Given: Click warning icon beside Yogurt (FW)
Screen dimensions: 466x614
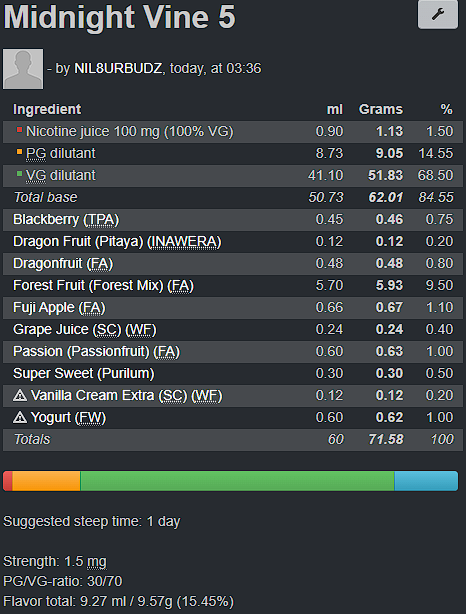Looking at the screenshot, I should tap(20, 417).
